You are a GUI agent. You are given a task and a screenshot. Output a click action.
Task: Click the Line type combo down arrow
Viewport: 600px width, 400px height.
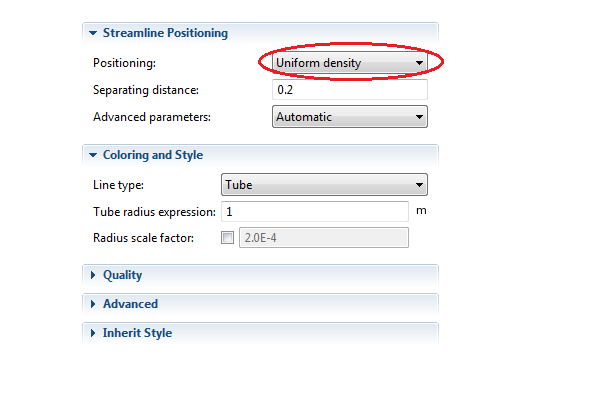[x=419, y=185]
